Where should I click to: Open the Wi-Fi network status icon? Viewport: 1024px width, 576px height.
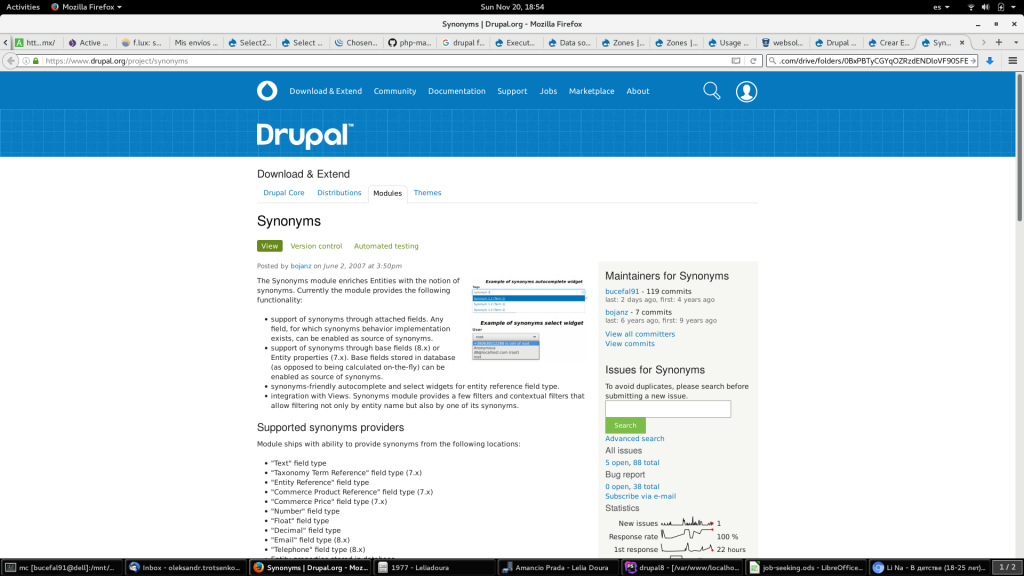[970, 7]
